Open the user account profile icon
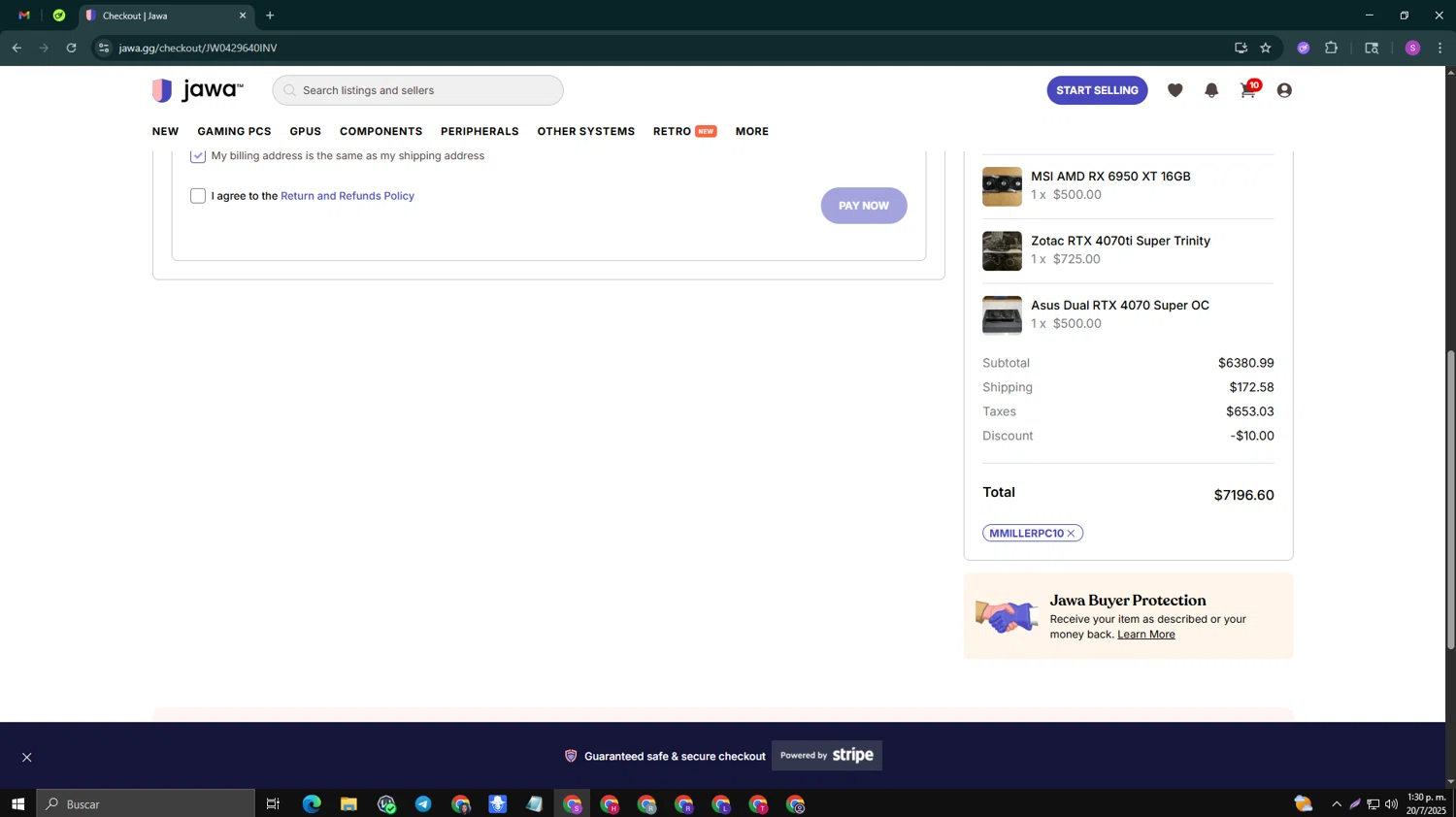The height and width of the screenshot is (817, 1456). click(1284, 90)
